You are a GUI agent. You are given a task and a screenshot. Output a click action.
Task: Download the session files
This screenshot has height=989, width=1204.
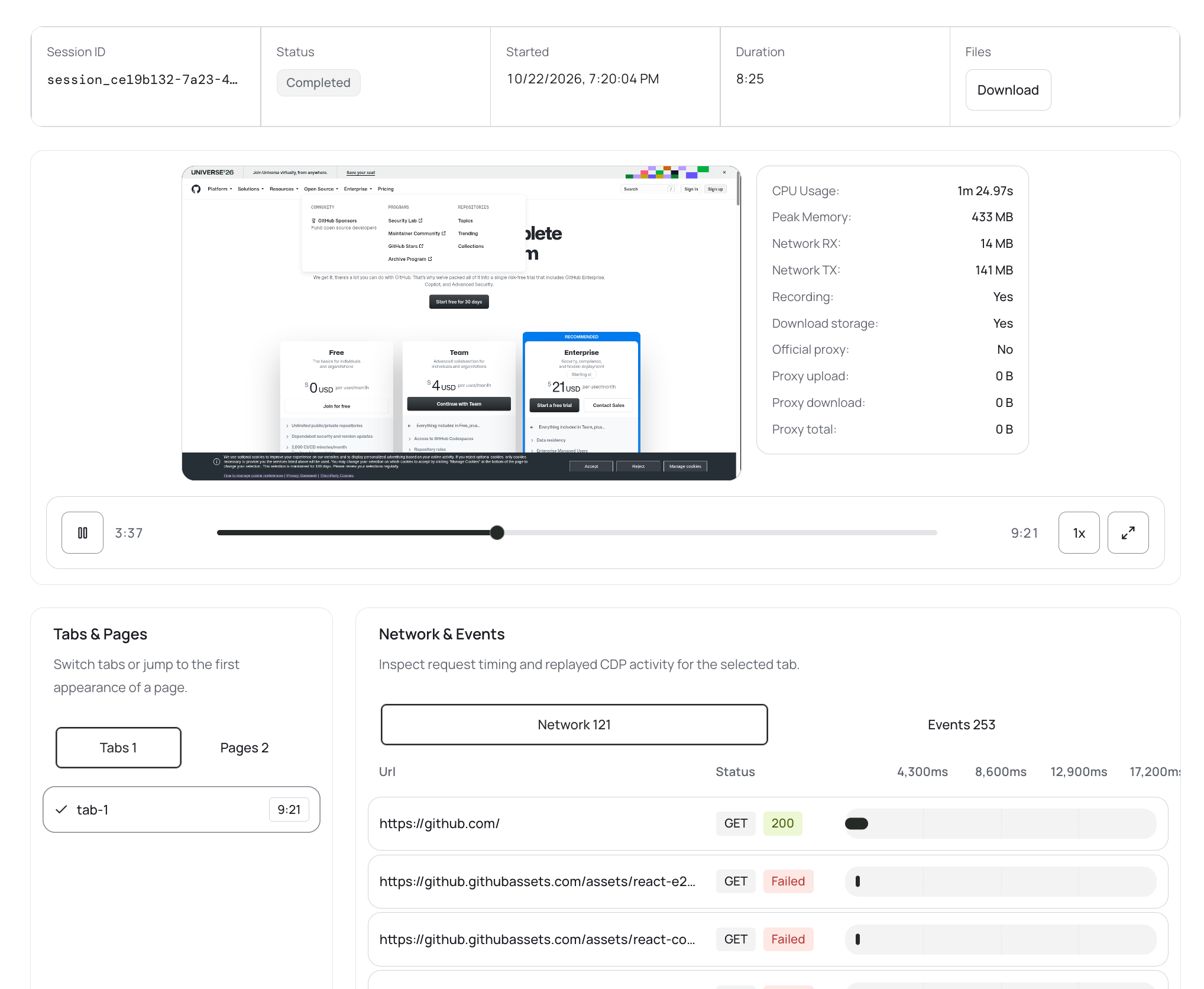tap(1008, 90)
